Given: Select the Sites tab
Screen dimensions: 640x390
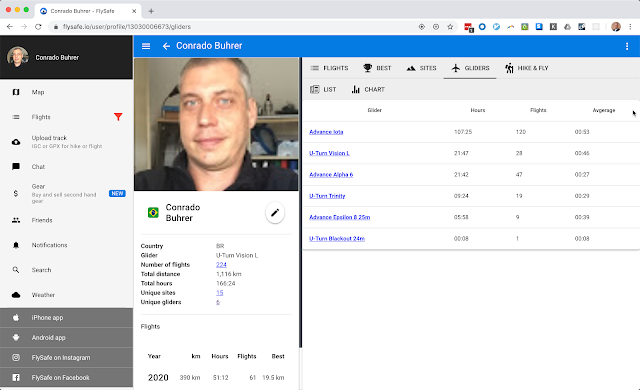Looking at the screenshot, I should click(x=422, y=68).
